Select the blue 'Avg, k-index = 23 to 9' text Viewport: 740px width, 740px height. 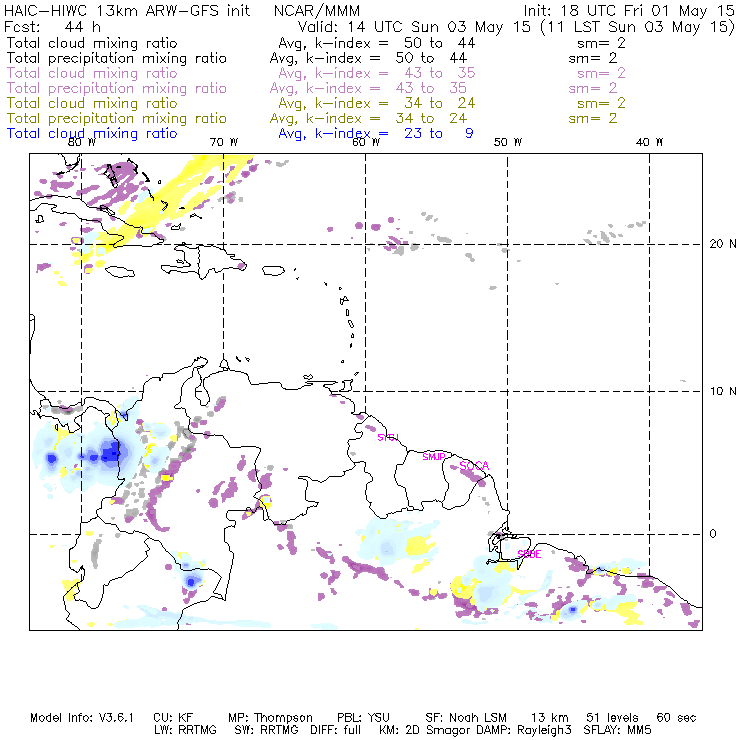click(376, 134)
